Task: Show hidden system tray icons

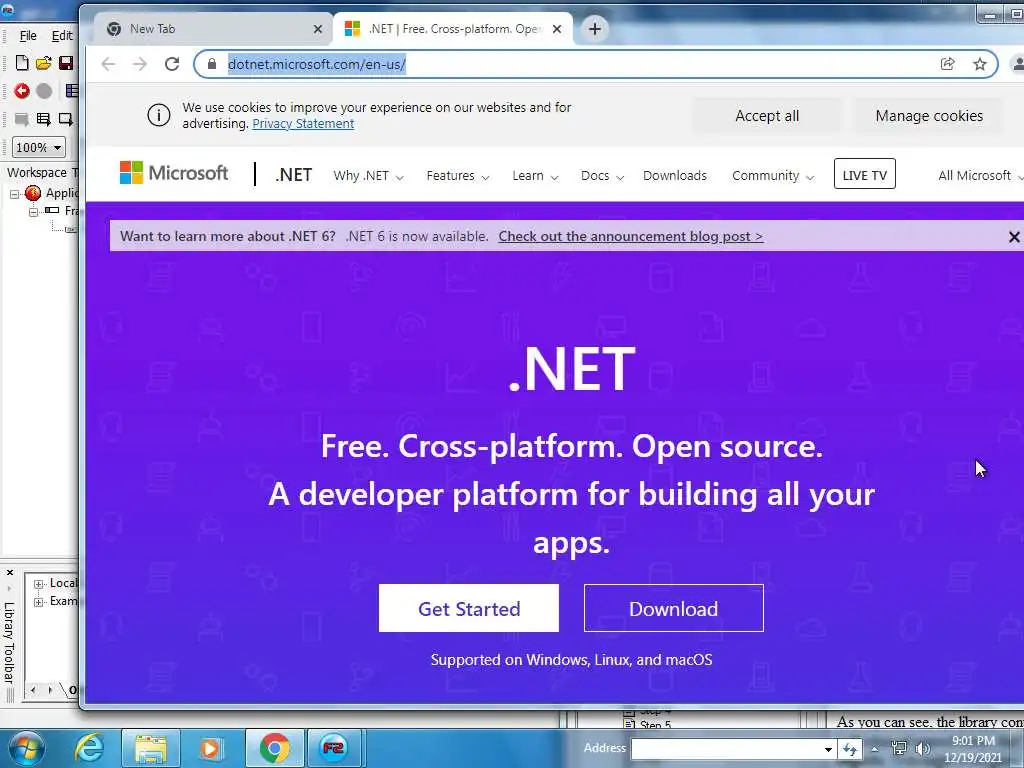Action: [875, 749]
